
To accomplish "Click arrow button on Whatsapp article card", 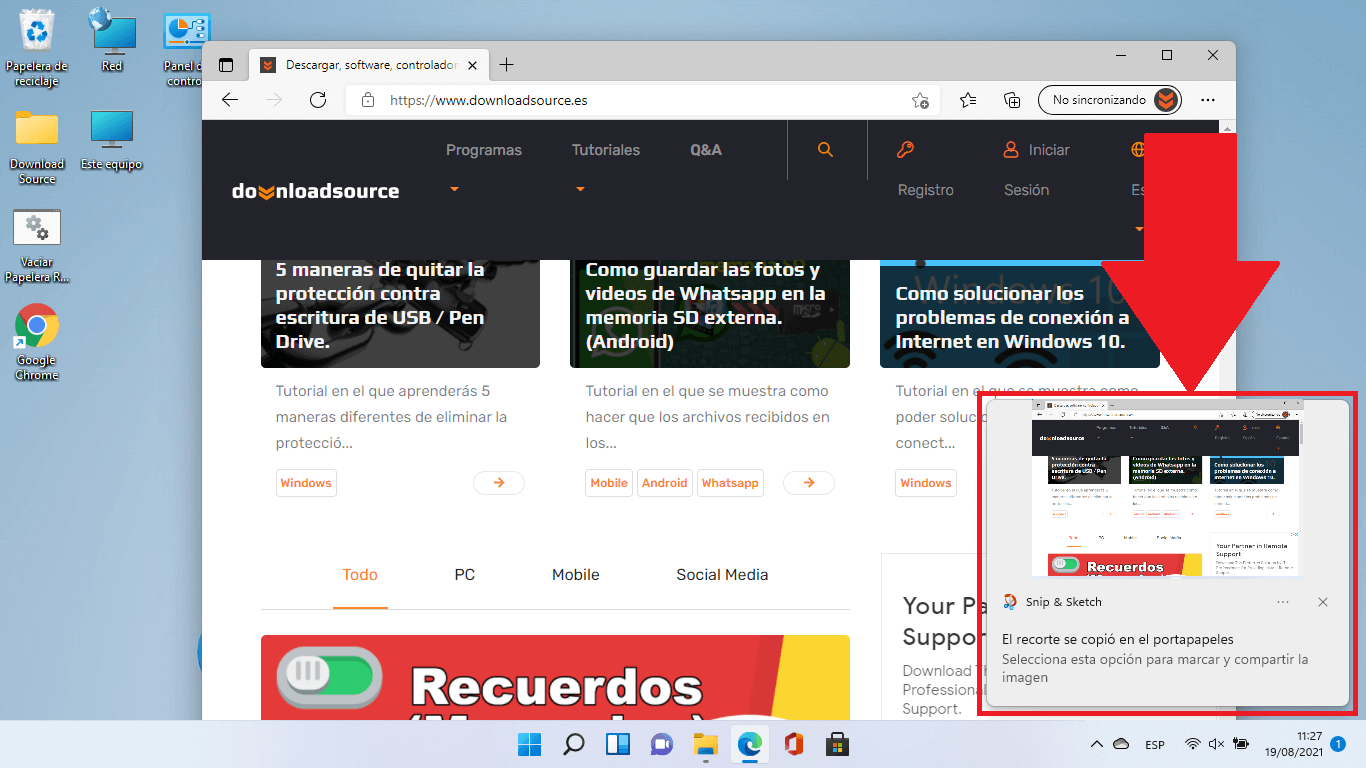I will pos(809,483).
